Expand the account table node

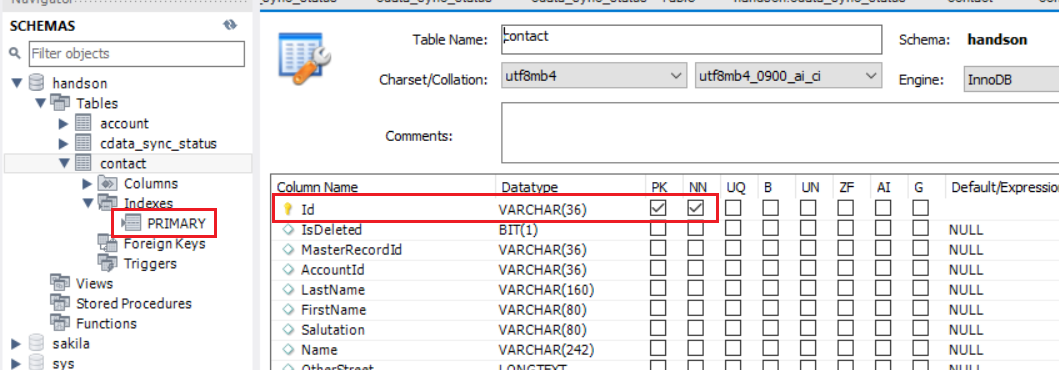[64, 124]
